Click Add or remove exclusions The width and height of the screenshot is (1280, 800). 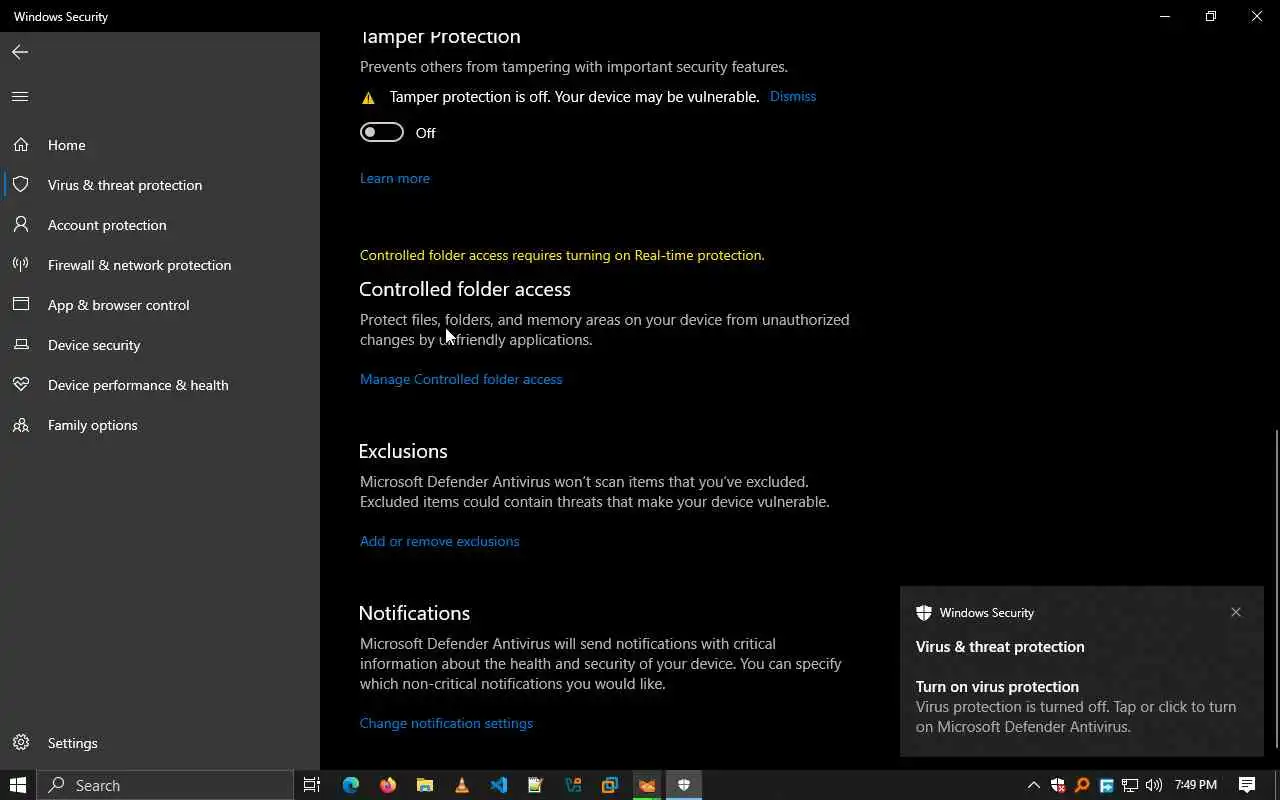coord(440,541)
